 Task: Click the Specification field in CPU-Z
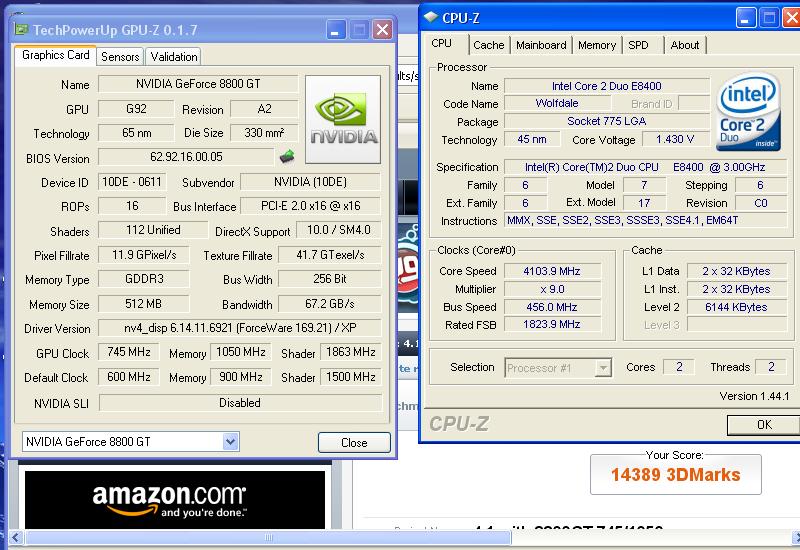click(x=645, y=167)
